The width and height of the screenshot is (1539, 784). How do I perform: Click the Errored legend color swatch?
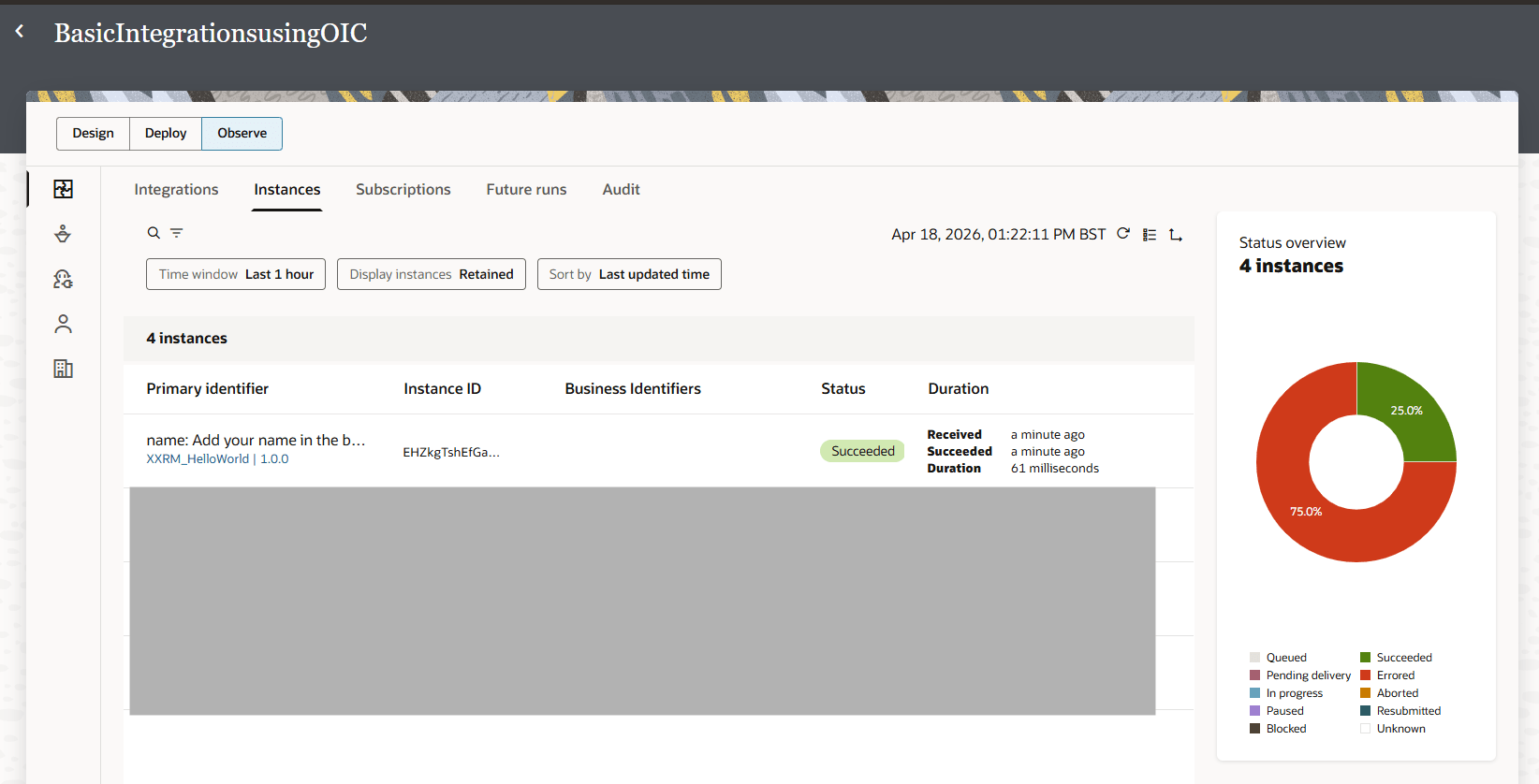coord(1365,675)
